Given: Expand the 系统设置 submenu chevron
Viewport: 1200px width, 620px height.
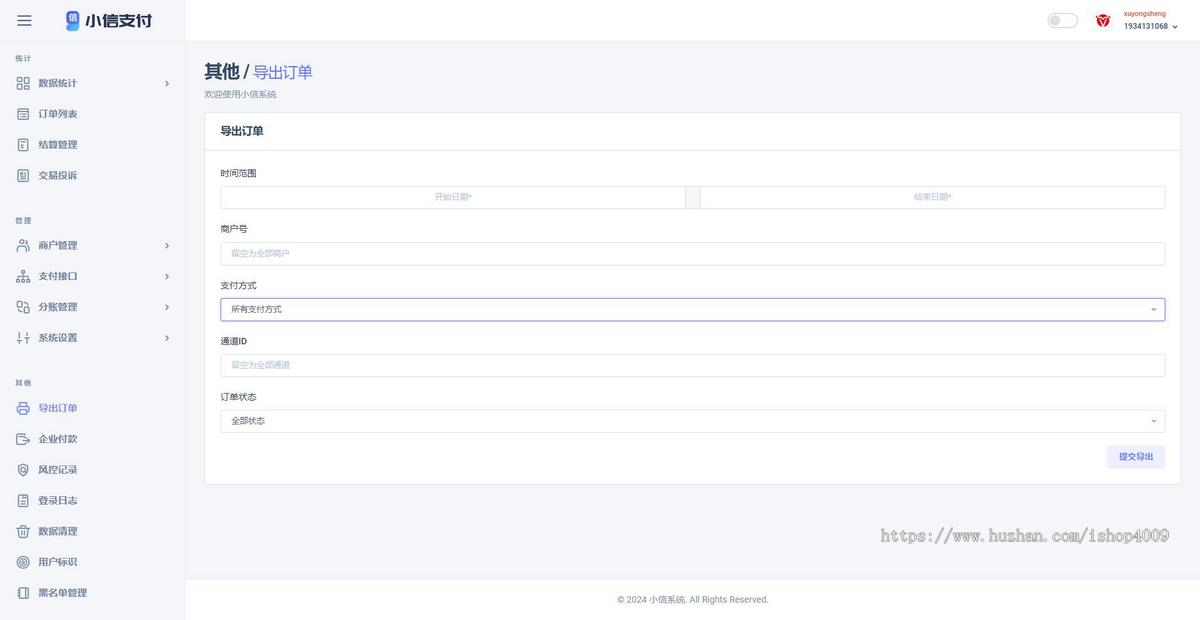Looking at the screenshot, I should [x=167, y=338].
